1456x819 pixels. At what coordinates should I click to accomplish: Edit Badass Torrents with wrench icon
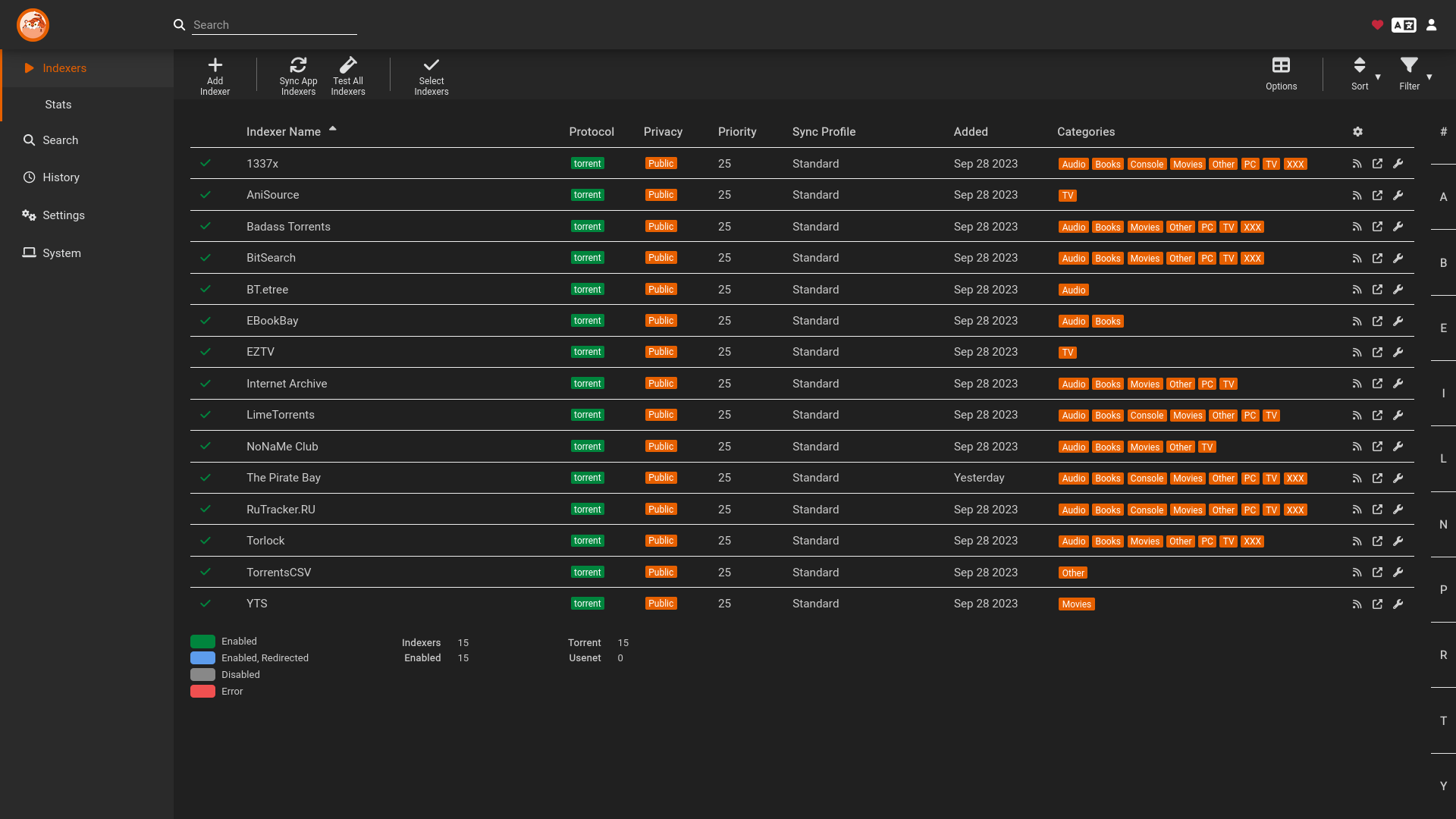point(1398,227)
